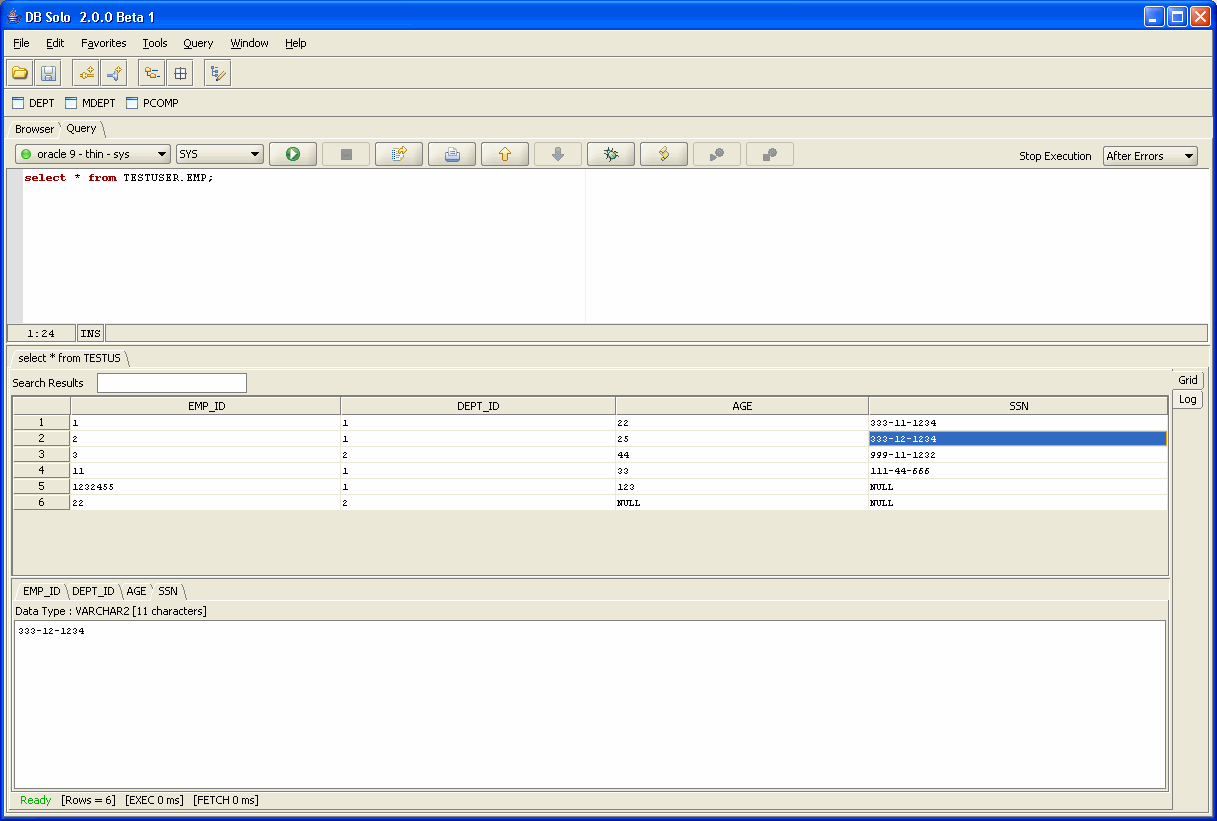Viewport: 1217px width, 821px height.
Task: Open the Edit menu
Action: pos(55,43)
